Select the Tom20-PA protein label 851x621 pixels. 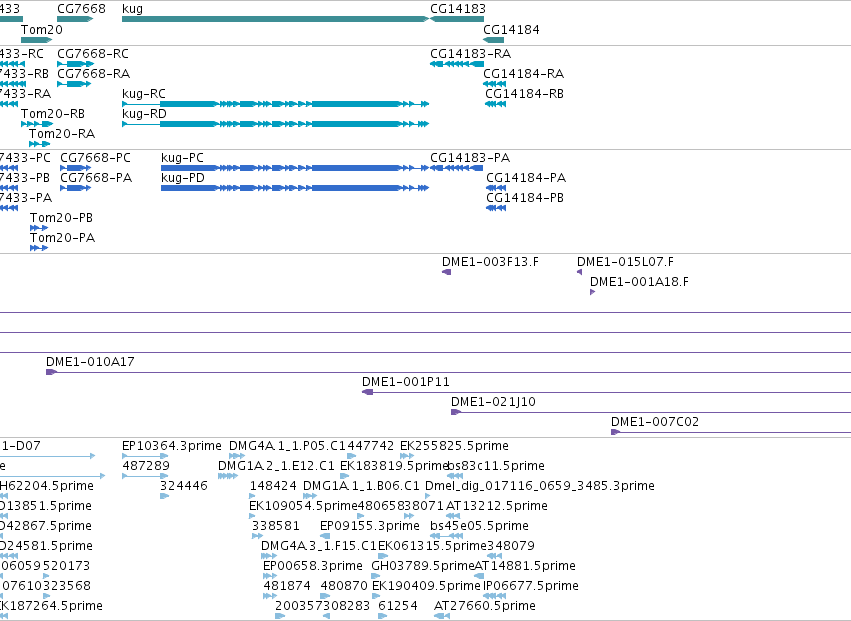click(x=62, y=238)
